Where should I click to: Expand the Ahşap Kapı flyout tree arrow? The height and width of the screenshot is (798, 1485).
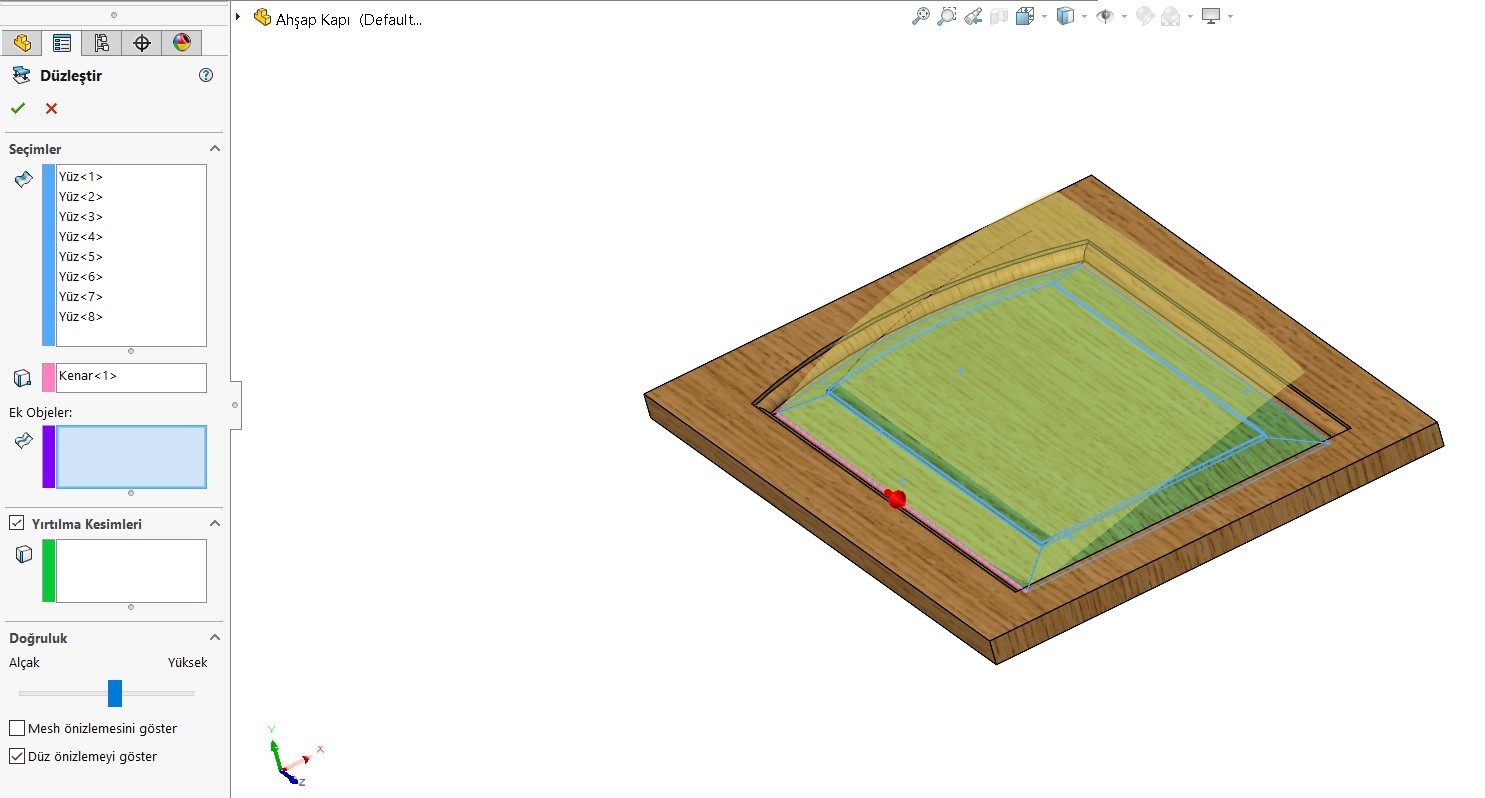(238, 17)
